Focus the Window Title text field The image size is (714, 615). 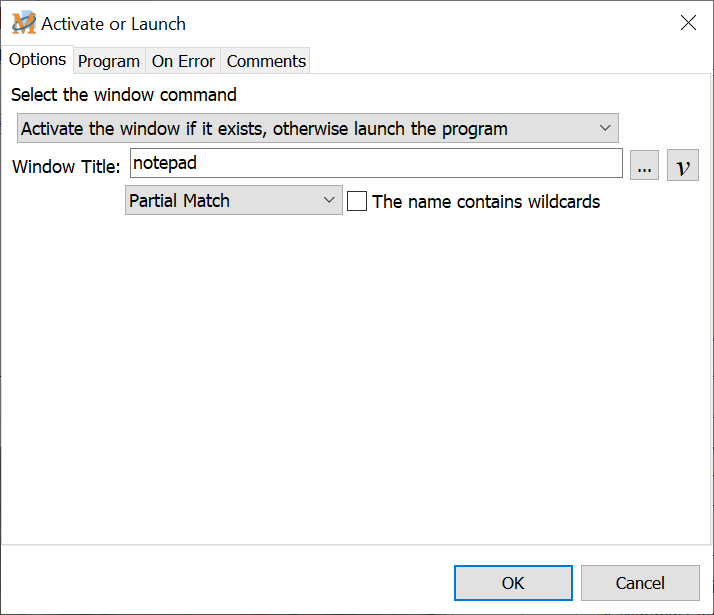376,163
